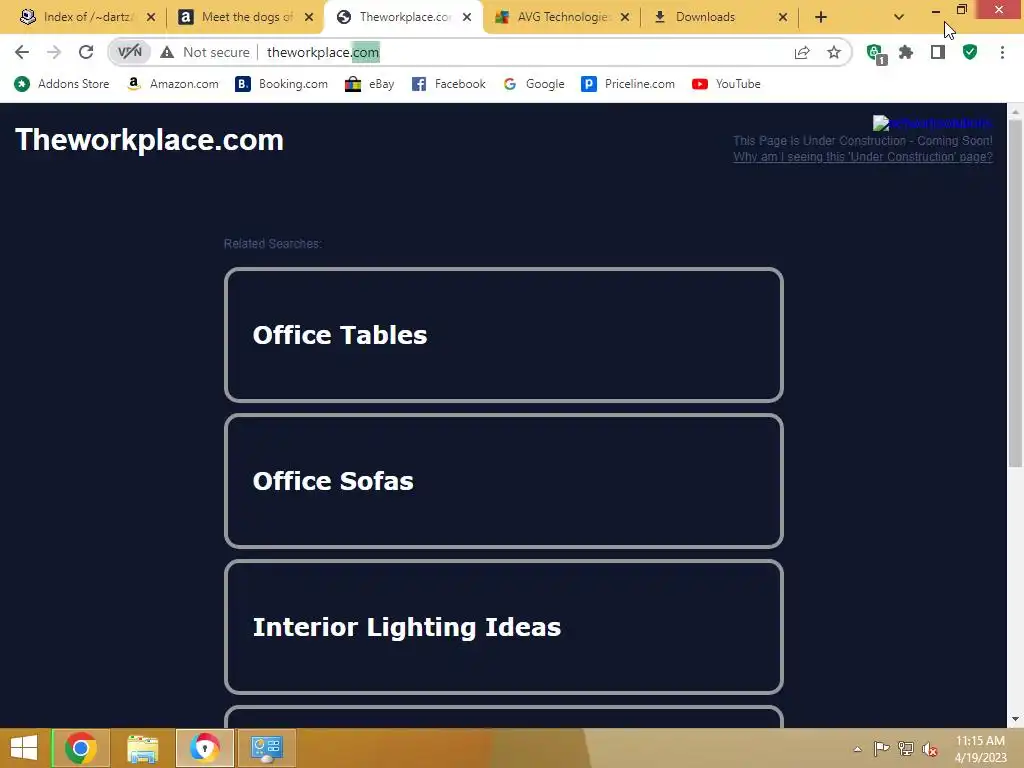
Task: Open the Addons Store bookmark
Action: (62, 84)
